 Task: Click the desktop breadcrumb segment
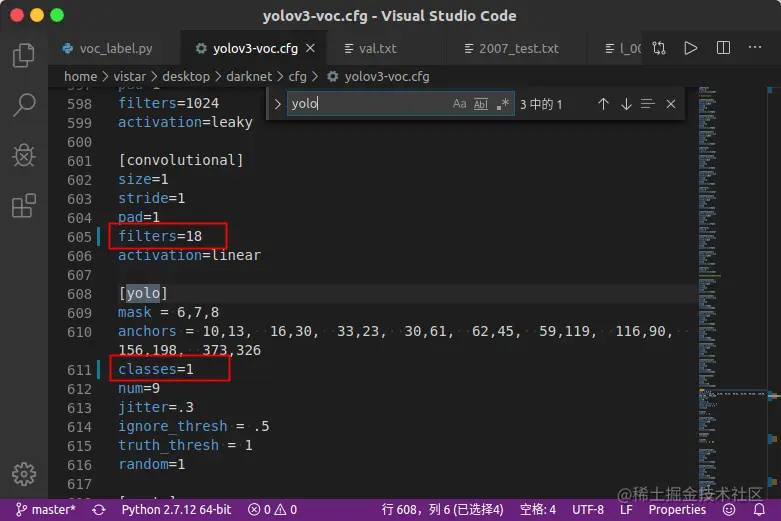tap(186, 76)
